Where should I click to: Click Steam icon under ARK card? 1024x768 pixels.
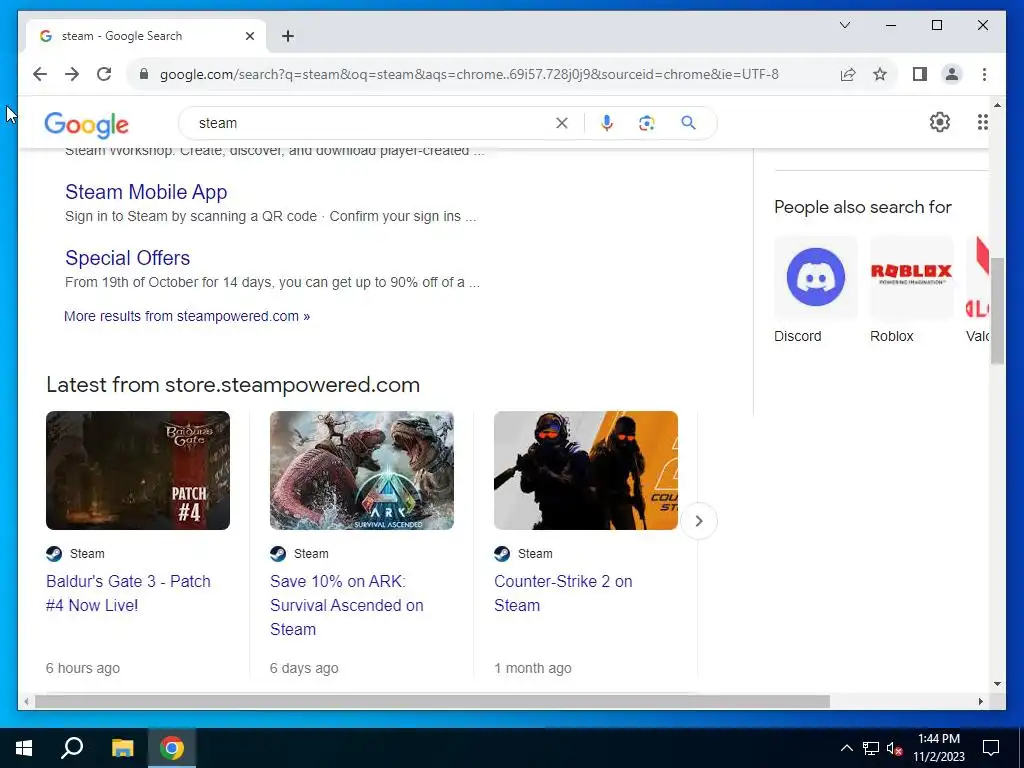point(278,554)
